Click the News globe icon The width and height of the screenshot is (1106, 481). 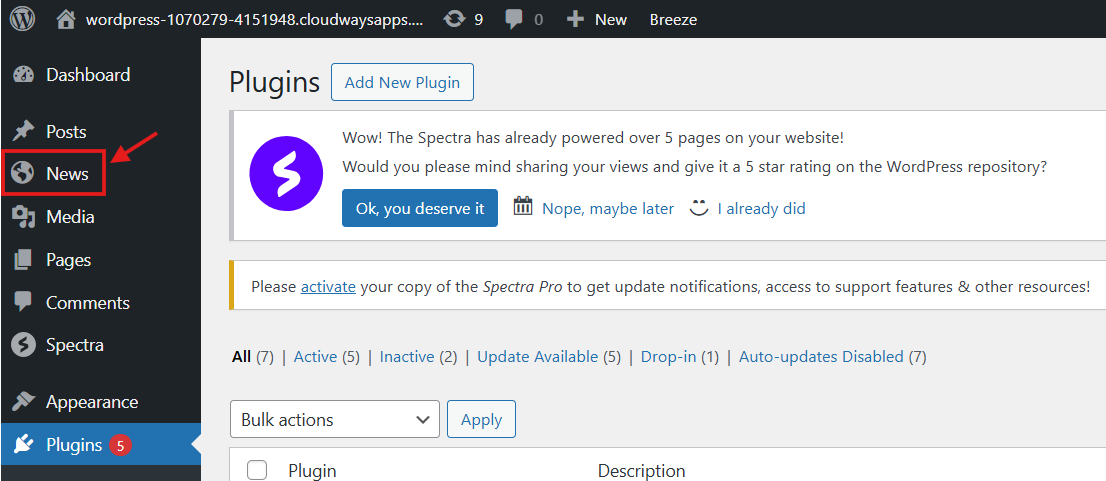coord(23,173)
